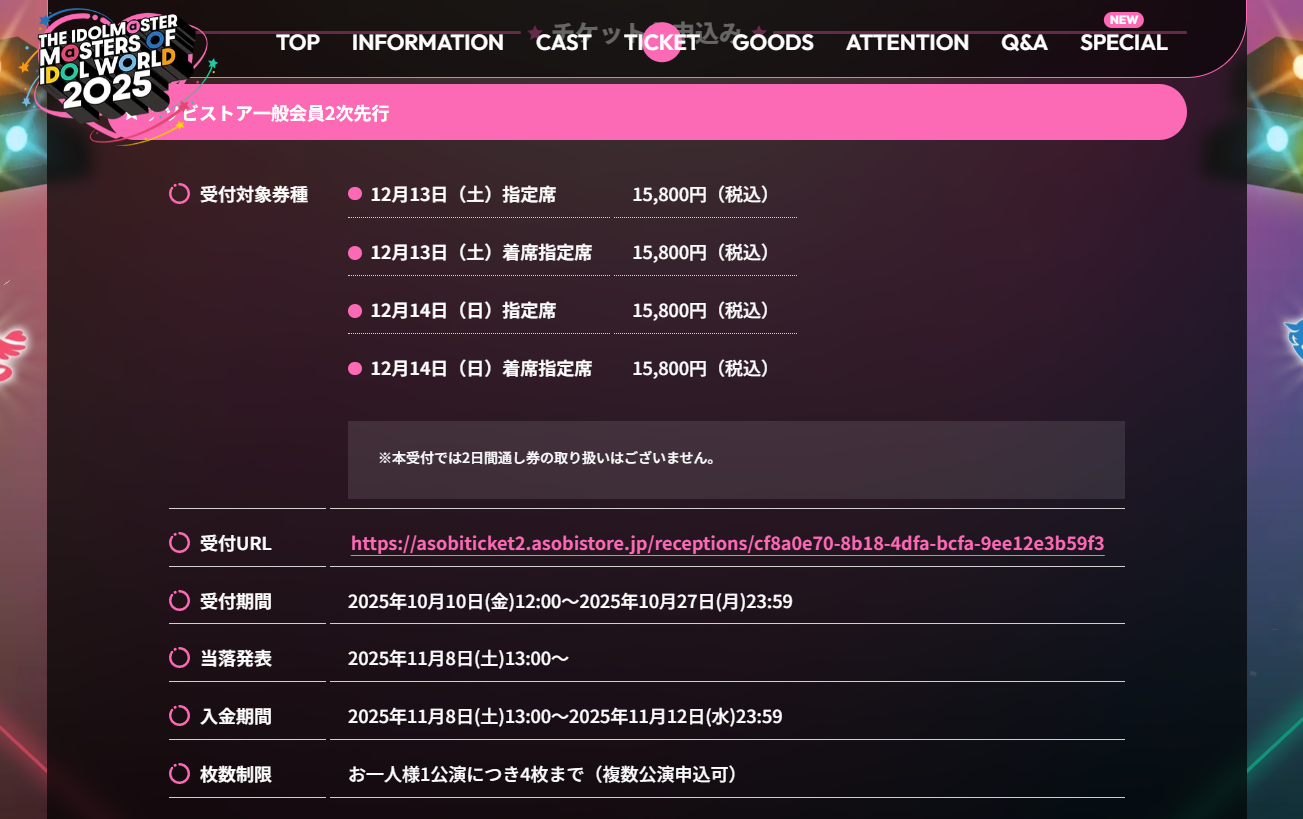
Task: Select the 12月14日（日）着席指定席 ticket row
Action: coord(481,368)
